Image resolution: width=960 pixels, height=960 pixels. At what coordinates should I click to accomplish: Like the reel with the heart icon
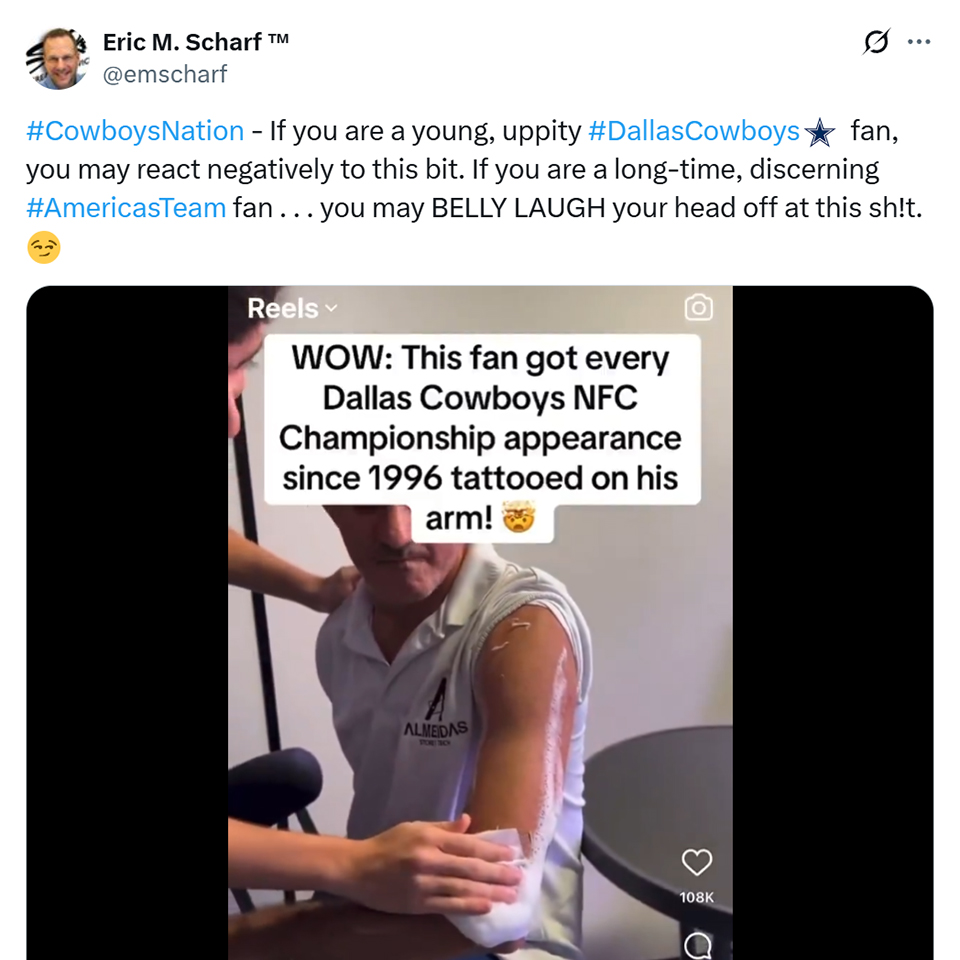coord(696,862)
